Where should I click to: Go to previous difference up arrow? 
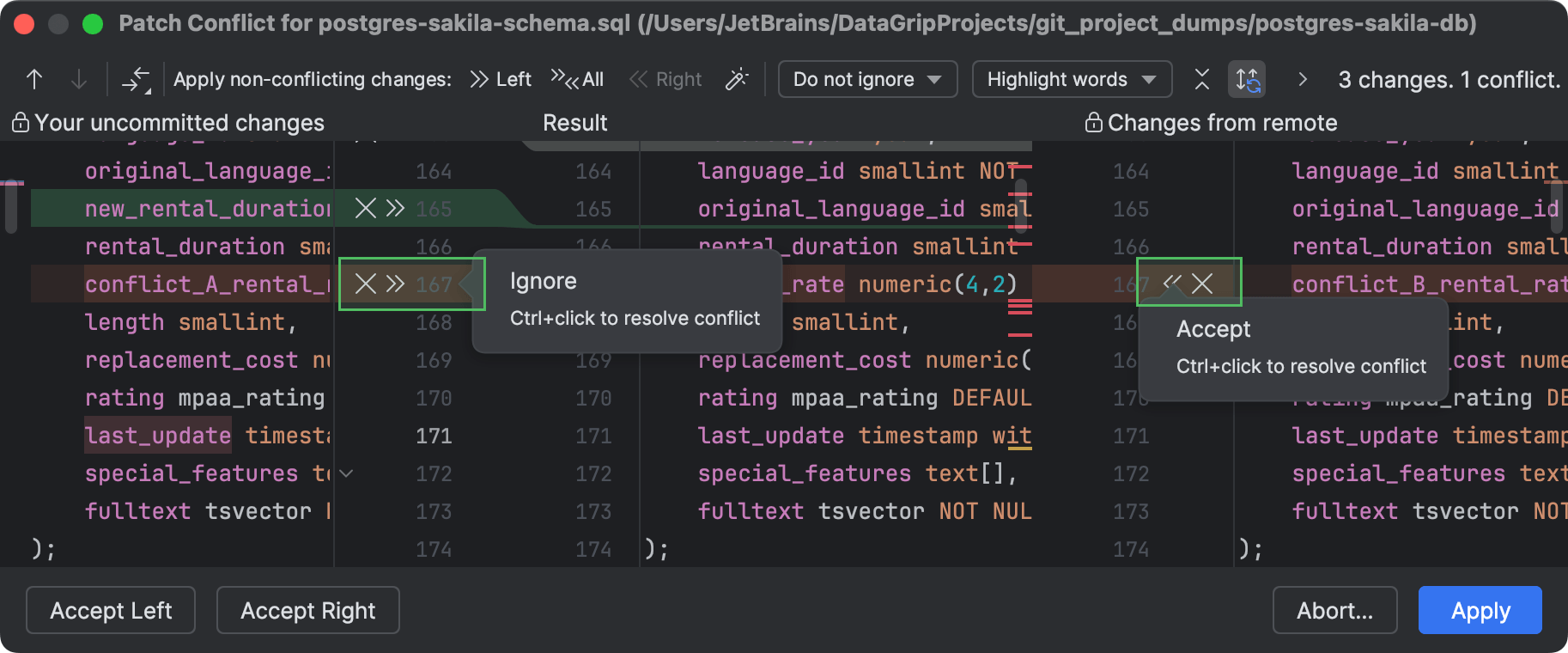pyautogui.click(x=34, y=80)
